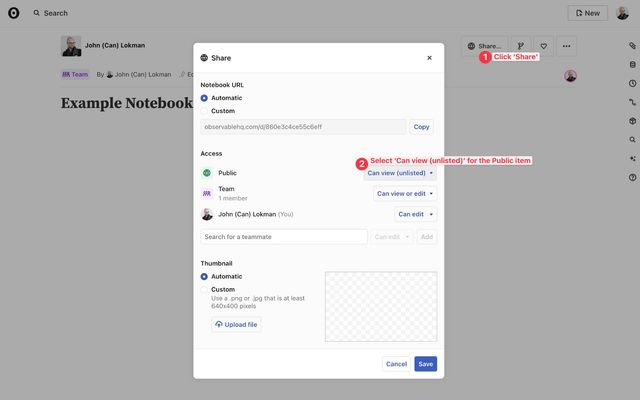Open the three-dot more options menu

pos(567,46)
